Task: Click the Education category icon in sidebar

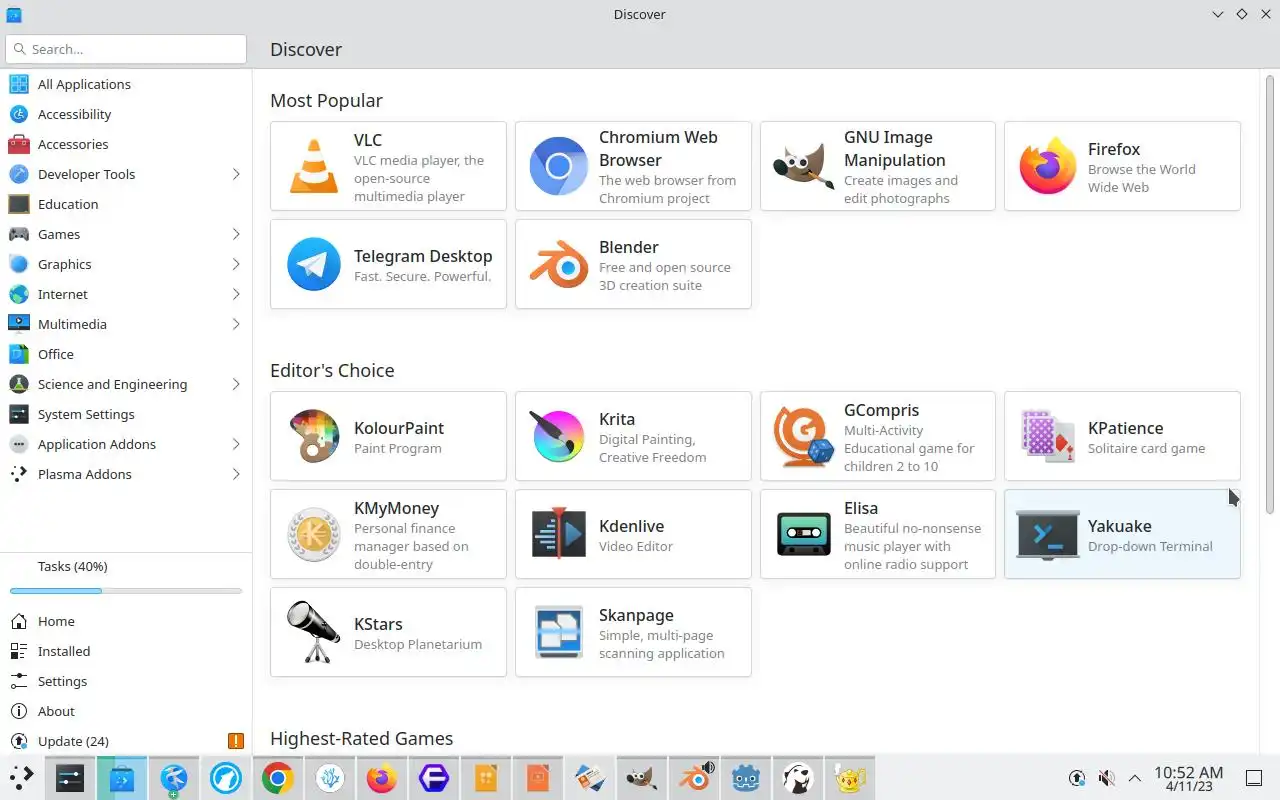Action: [19, 204]
